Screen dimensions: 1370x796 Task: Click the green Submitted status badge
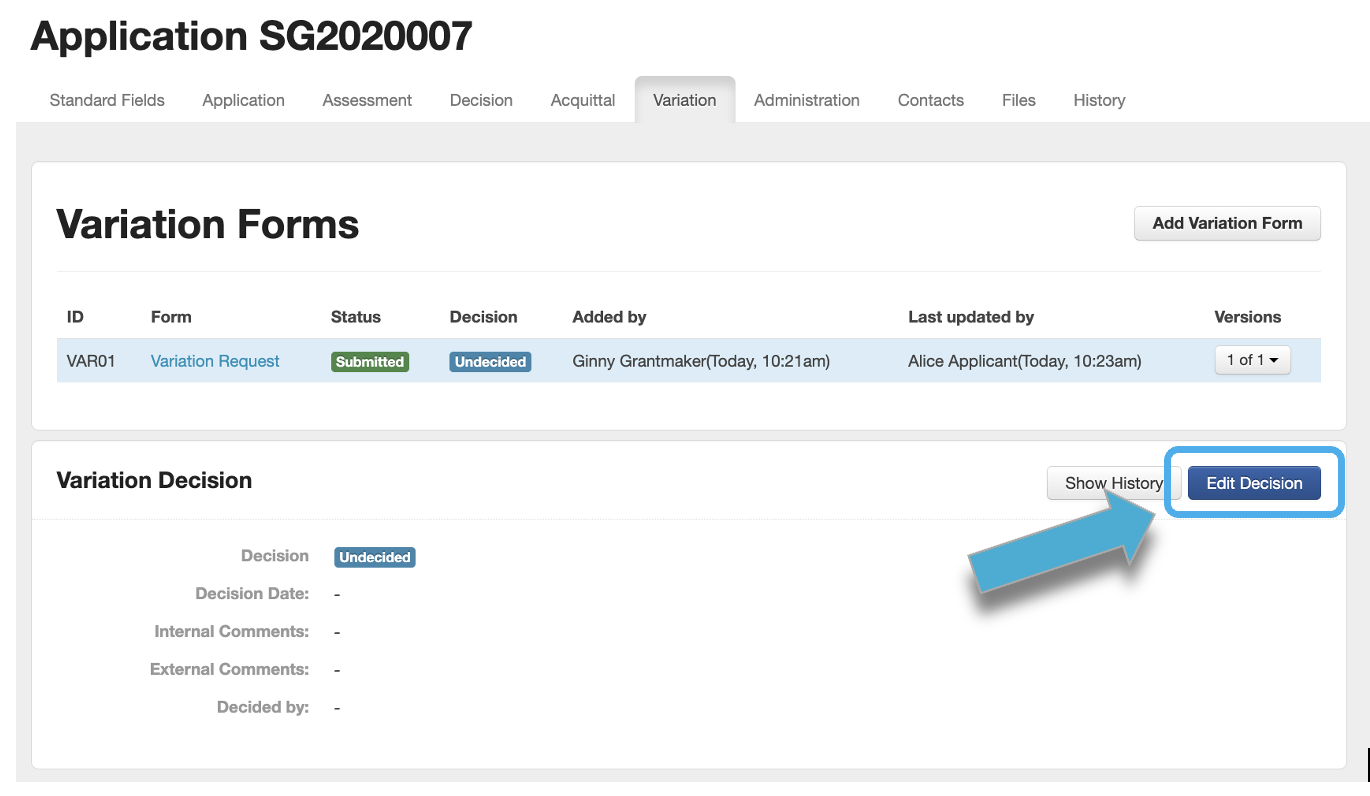pos(370,362)
